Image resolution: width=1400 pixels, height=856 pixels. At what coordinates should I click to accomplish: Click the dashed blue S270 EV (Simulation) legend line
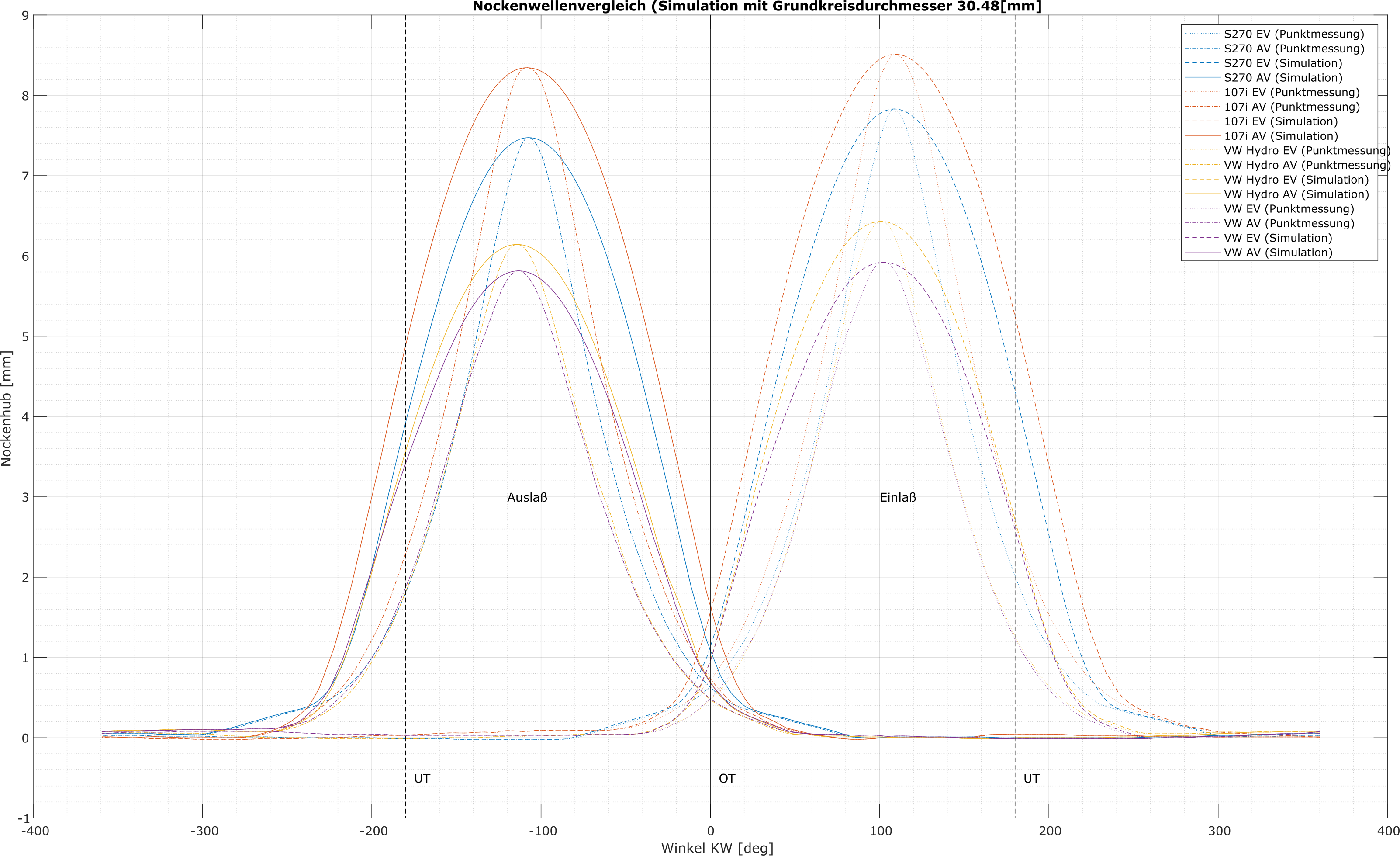[1202, 63]
